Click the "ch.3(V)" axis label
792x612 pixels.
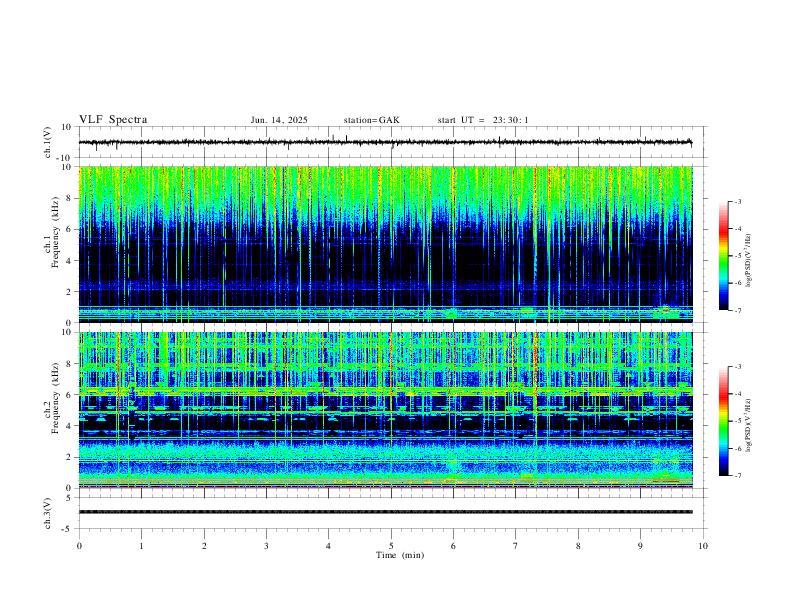point(48,513)
